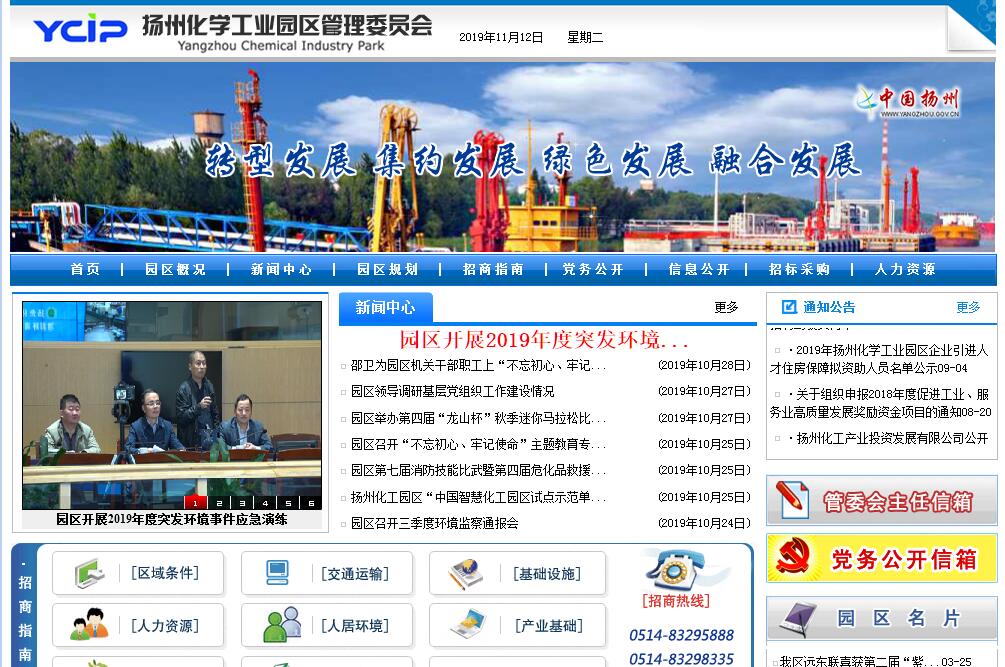The height and width of the screenshot is (667, 1005).
Task: Open the 管委会主任信箱 banner
Action: pyautogui.click(x=881, y=500)
